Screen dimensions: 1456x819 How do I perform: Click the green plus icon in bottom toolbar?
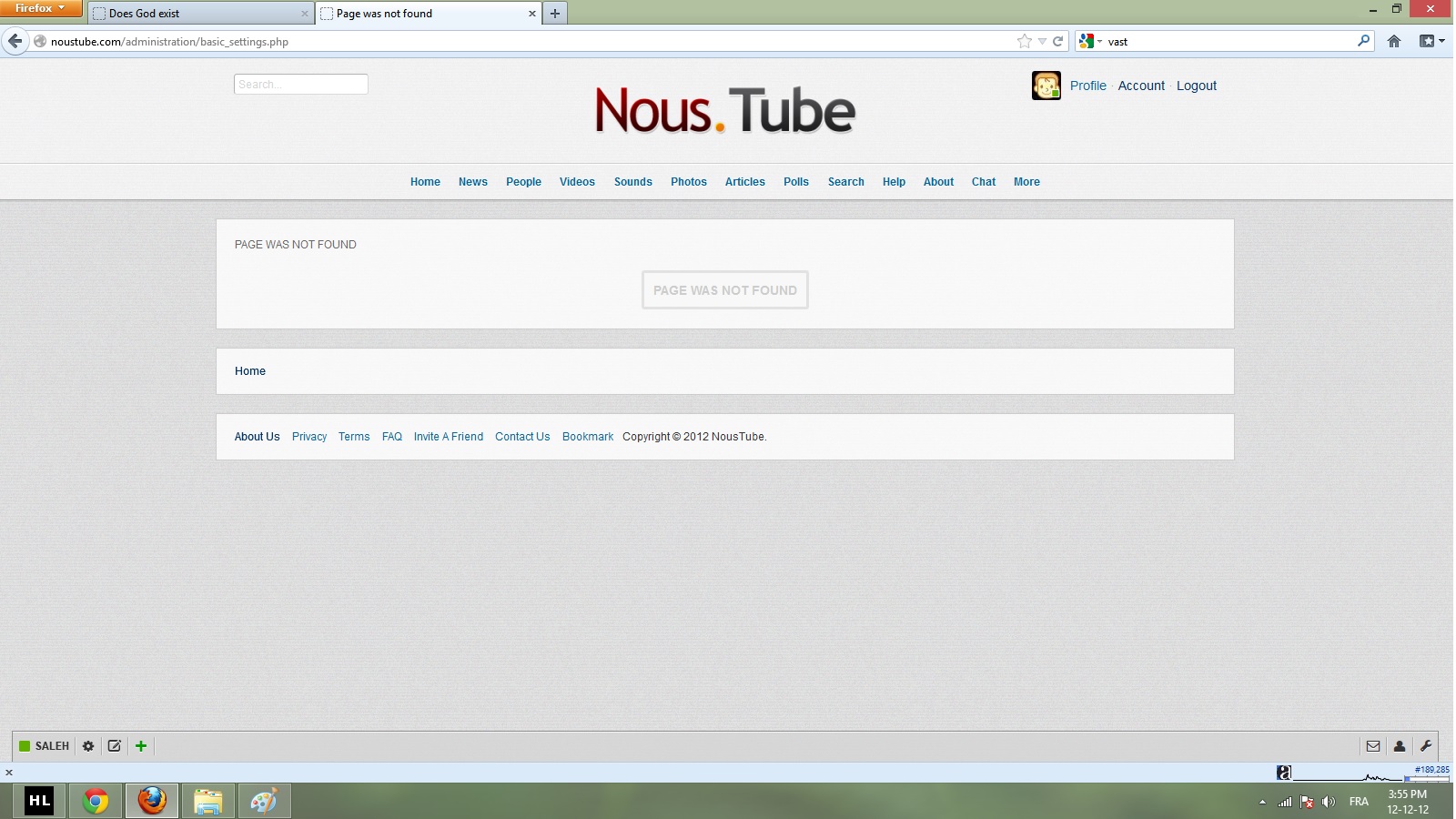[141, 746]
